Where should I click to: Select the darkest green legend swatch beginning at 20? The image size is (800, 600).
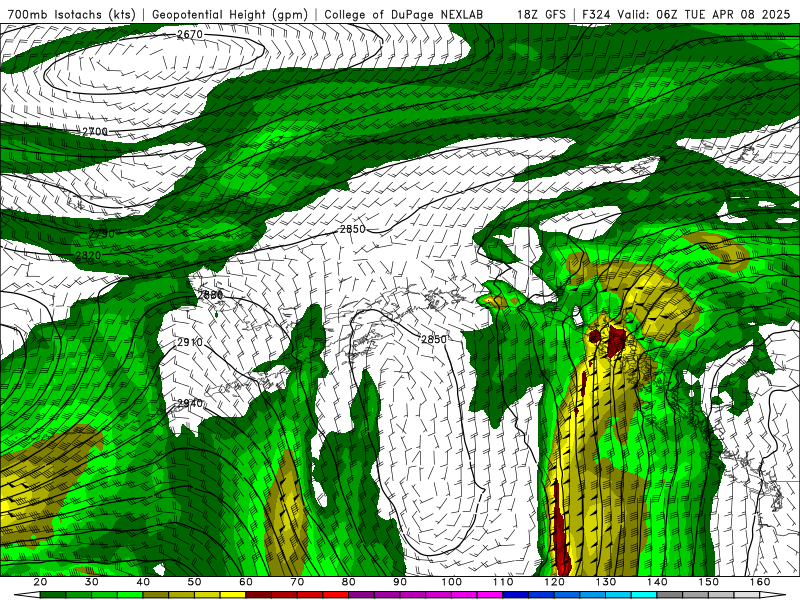click(x=53, y=595)
